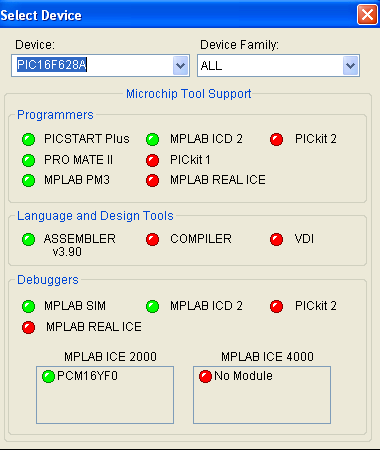Open the Device dropdown arrow
Viewport: 380px width, 450px height.
[x=181, y=66]
